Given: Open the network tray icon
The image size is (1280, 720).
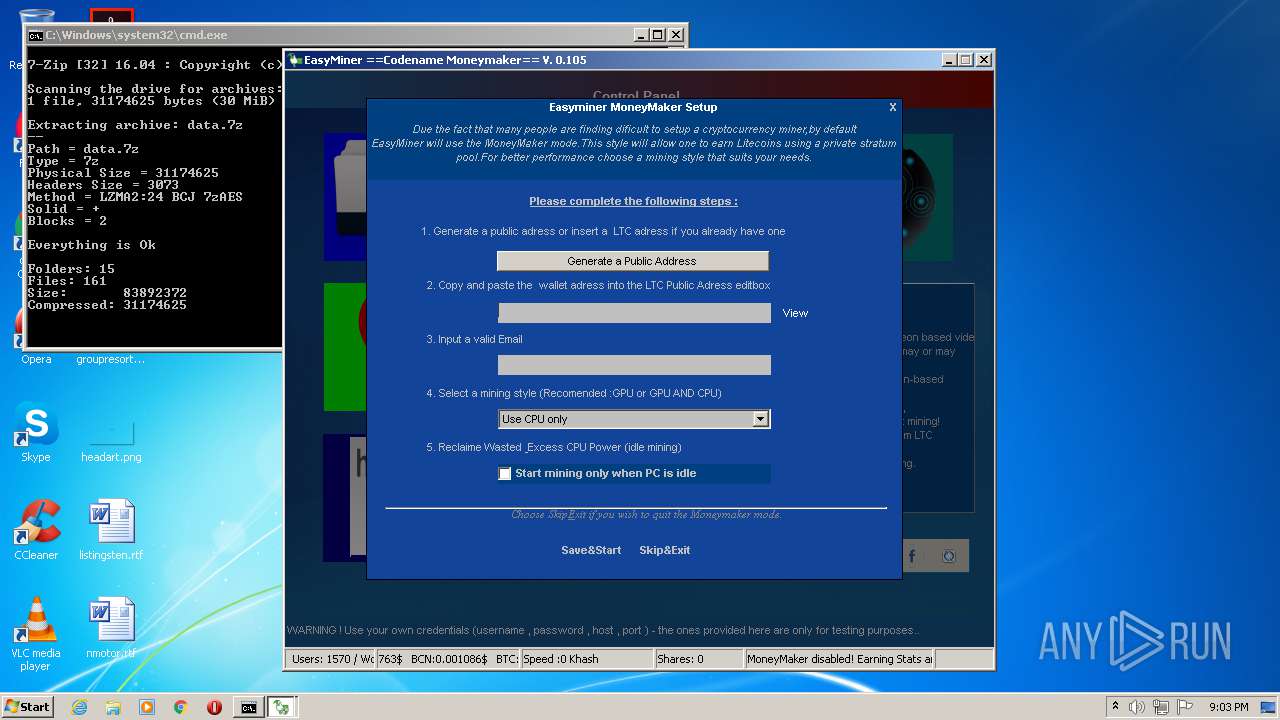Looking at the screenshot, I should pyautogui.click(x=1160, y=707).
